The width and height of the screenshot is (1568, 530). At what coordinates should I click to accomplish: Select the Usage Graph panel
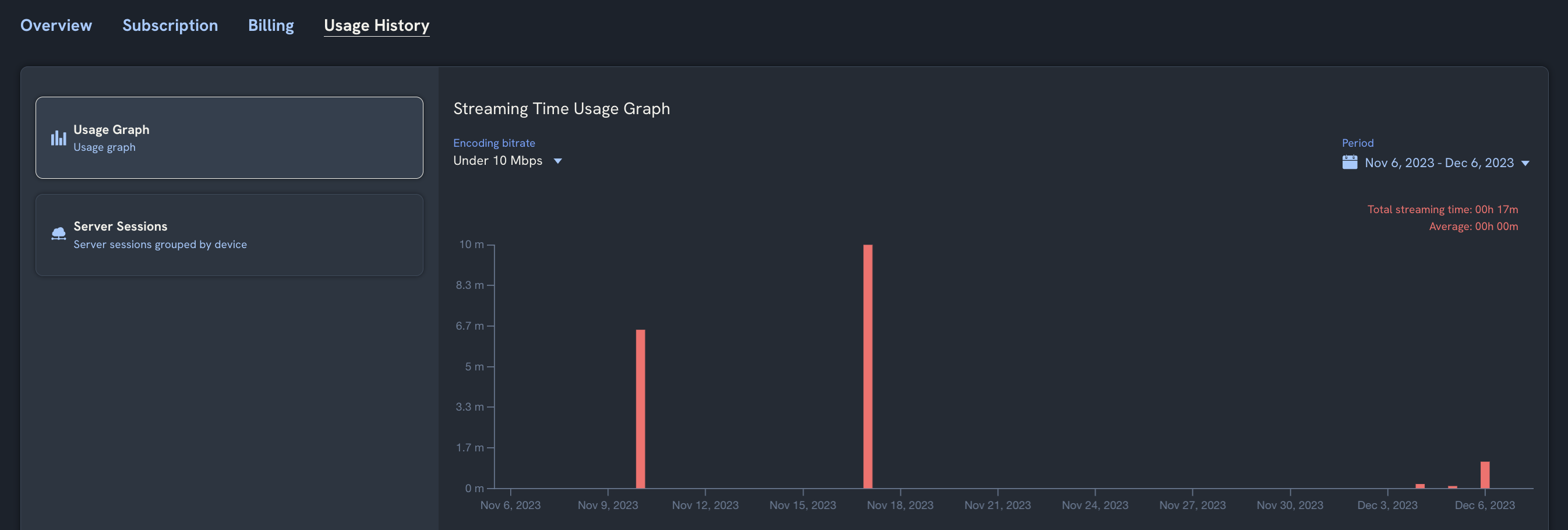[229, 137]
